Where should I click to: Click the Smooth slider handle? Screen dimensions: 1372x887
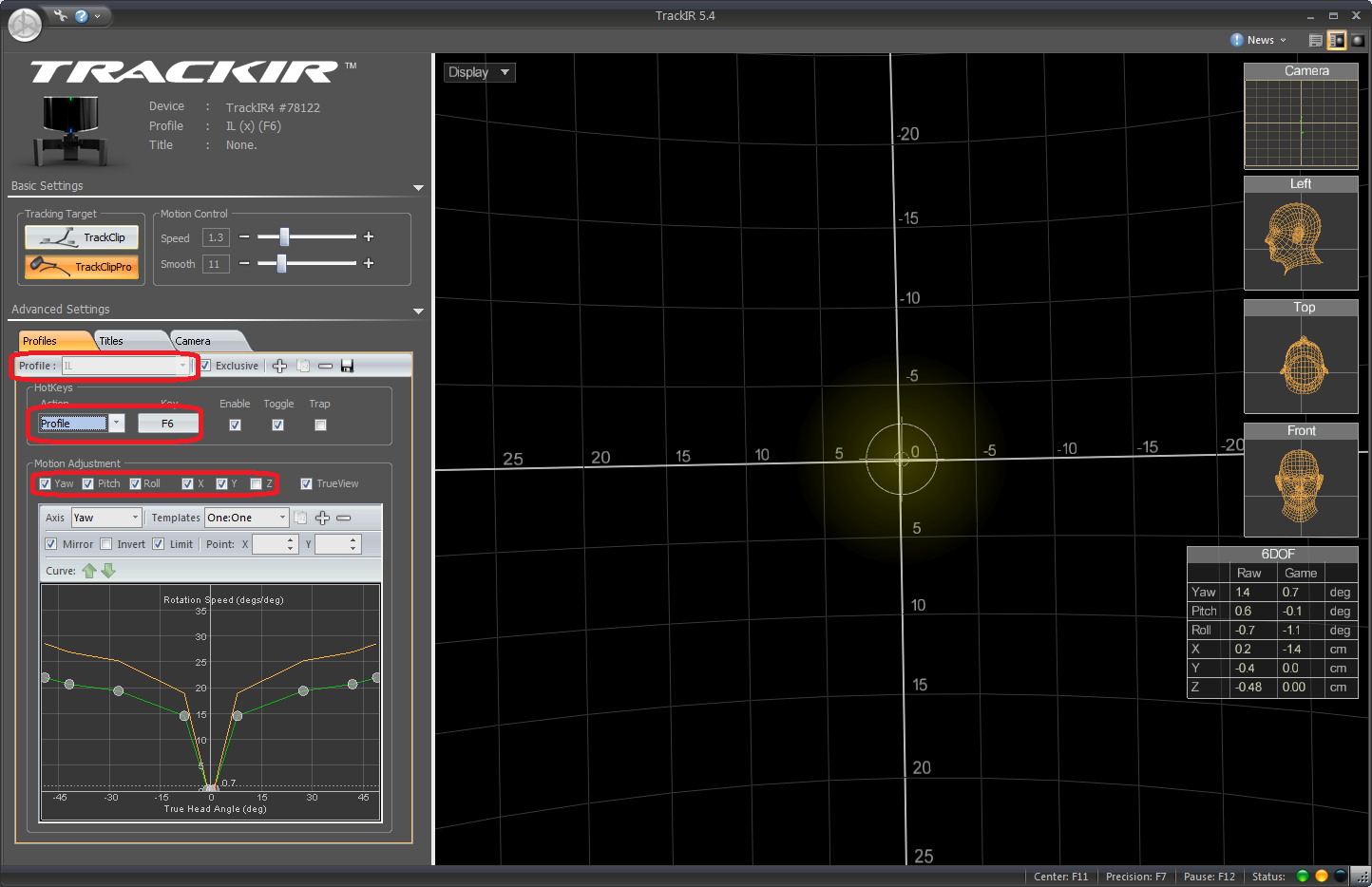(281, 263)
